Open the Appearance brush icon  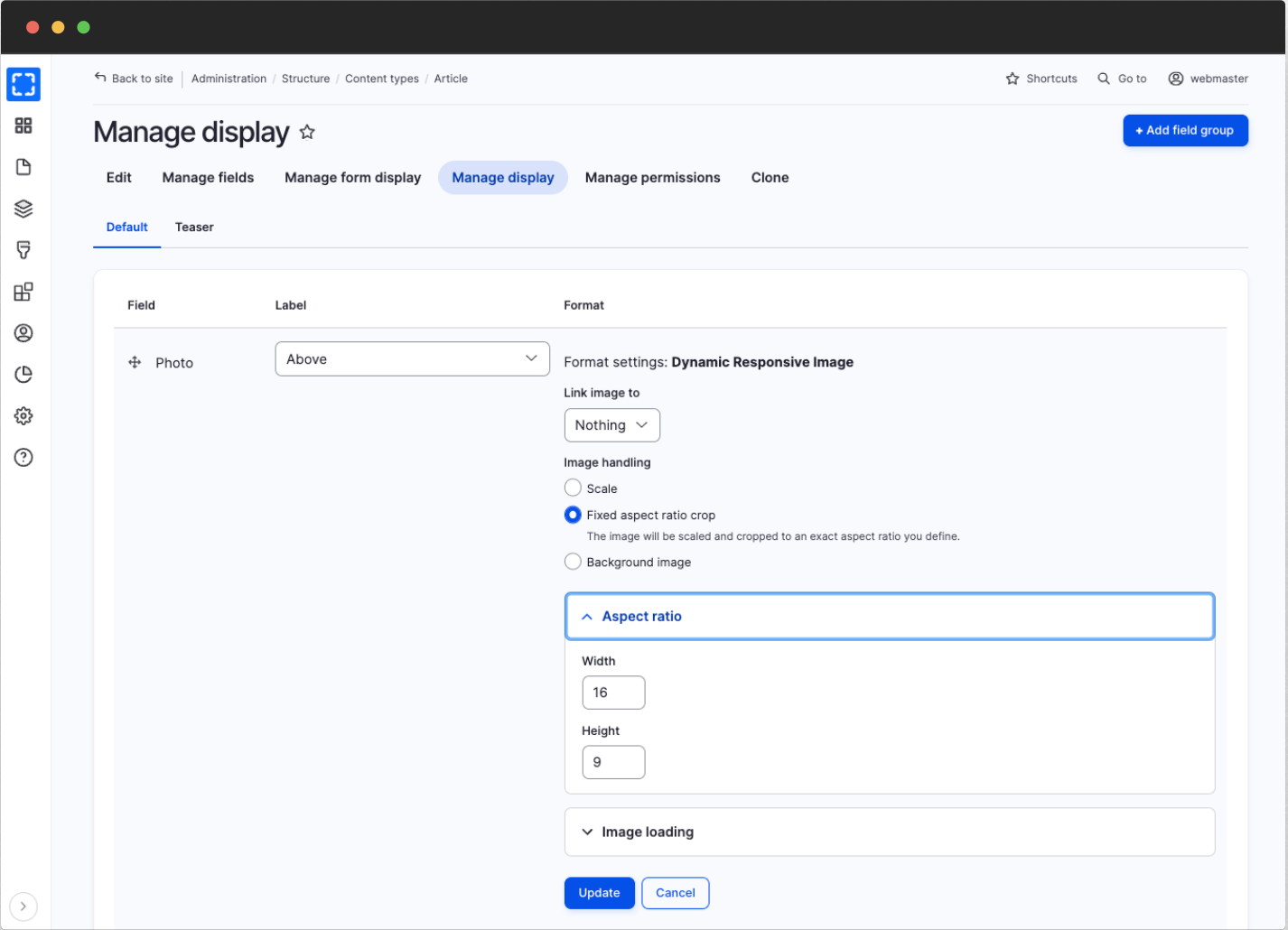click(x=23, y=250)
